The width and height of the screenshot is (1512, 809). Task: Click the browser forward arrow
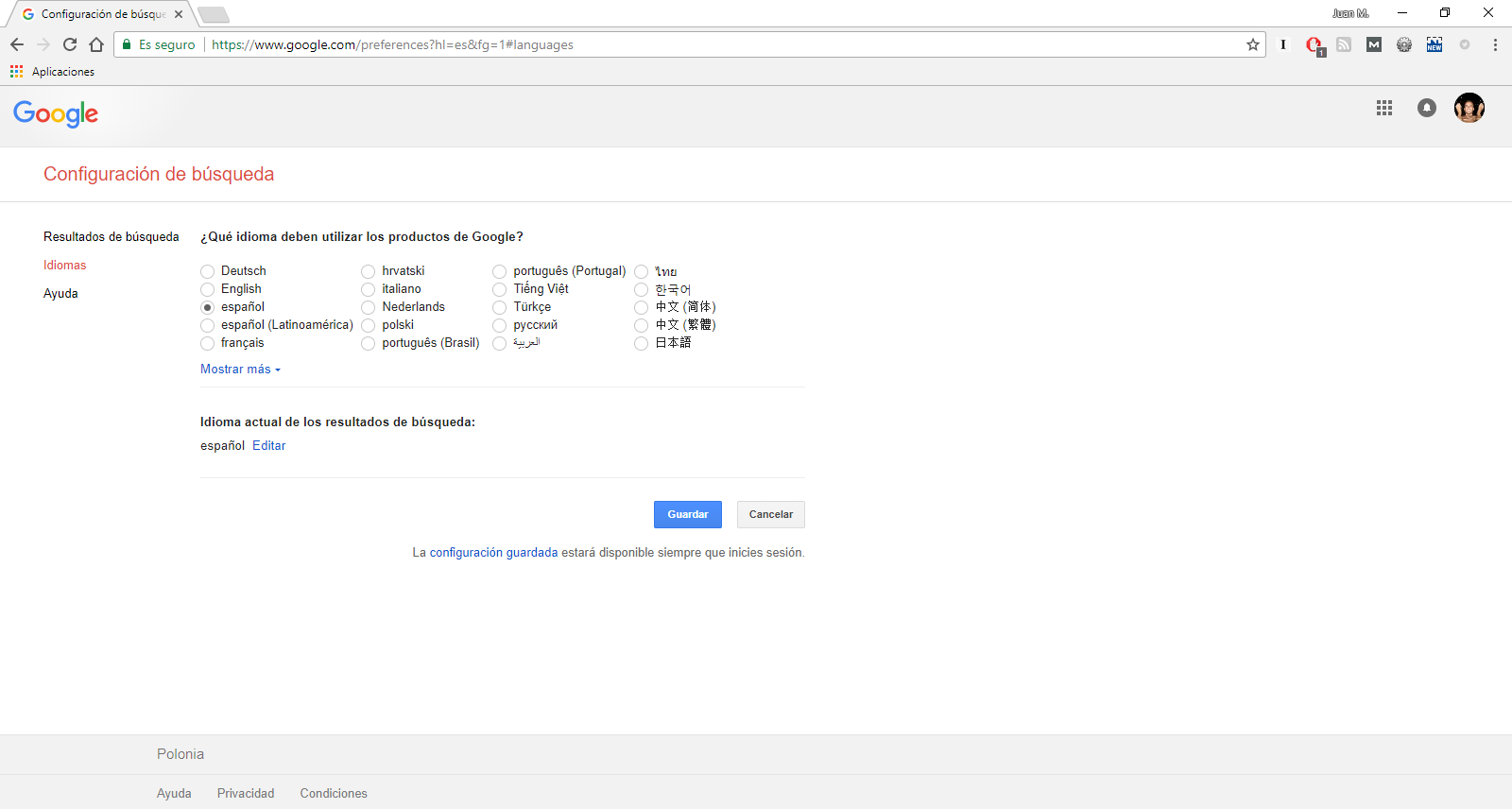coord(43,44)
